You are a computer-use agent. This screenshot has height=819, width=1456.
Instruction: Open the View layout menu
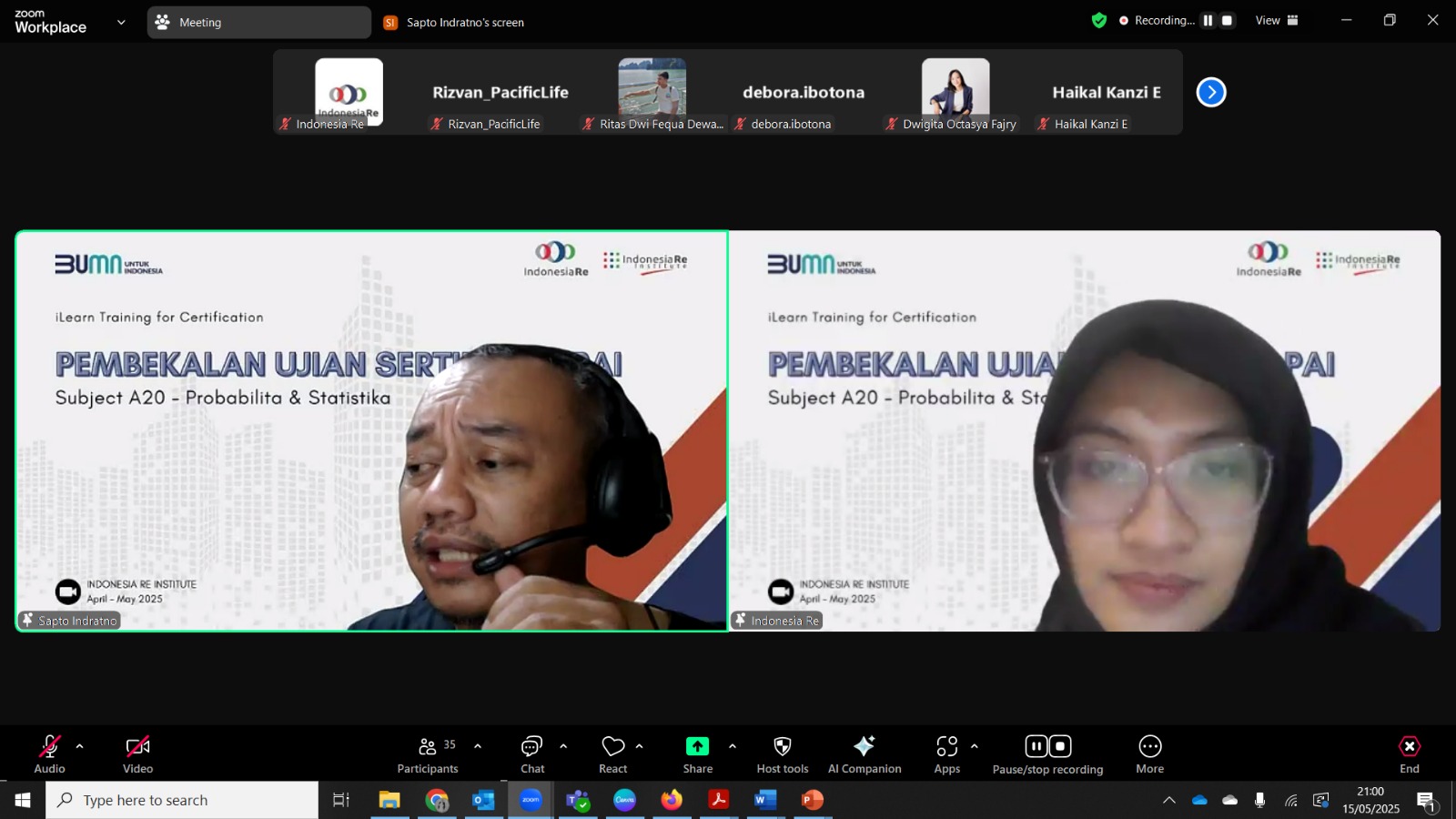[x=1277, y=20]
